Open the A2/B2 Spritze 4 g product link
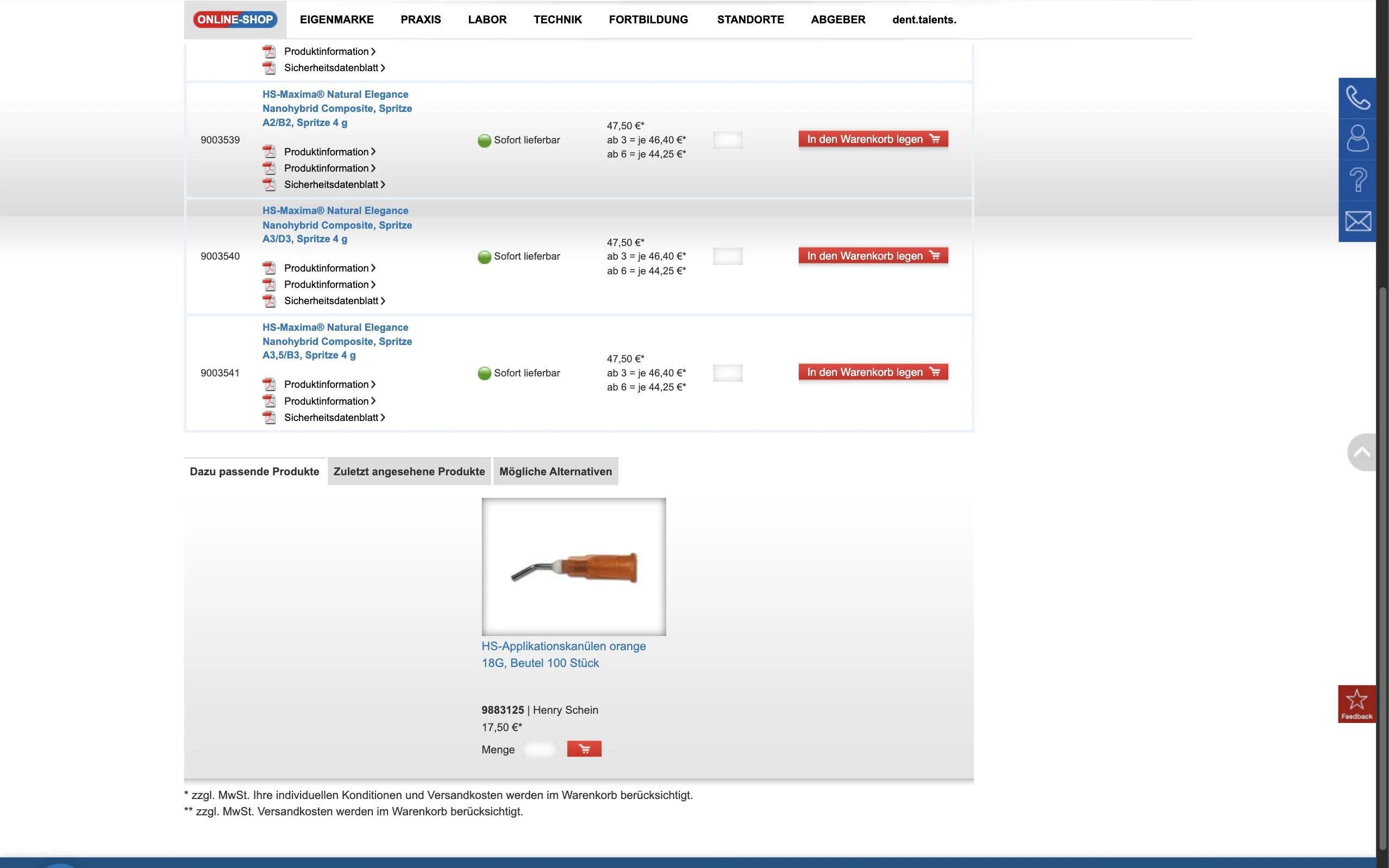The height and width of the screenshot is (868, 1389). (x=337, y=109)
